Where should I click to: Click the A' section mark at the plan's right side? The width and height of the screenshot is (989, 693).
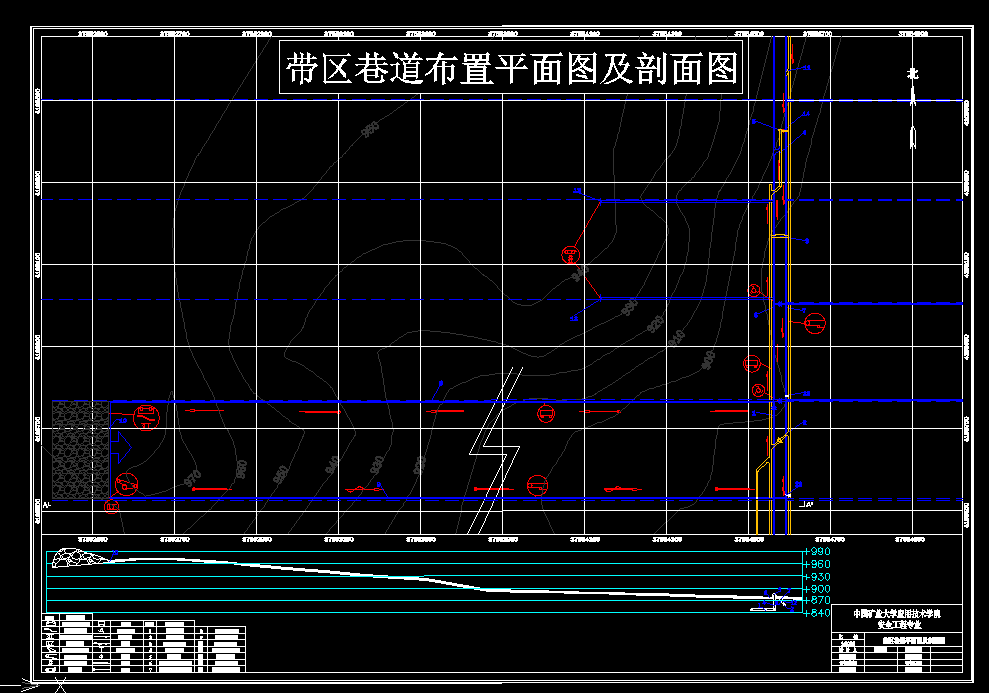807,504
